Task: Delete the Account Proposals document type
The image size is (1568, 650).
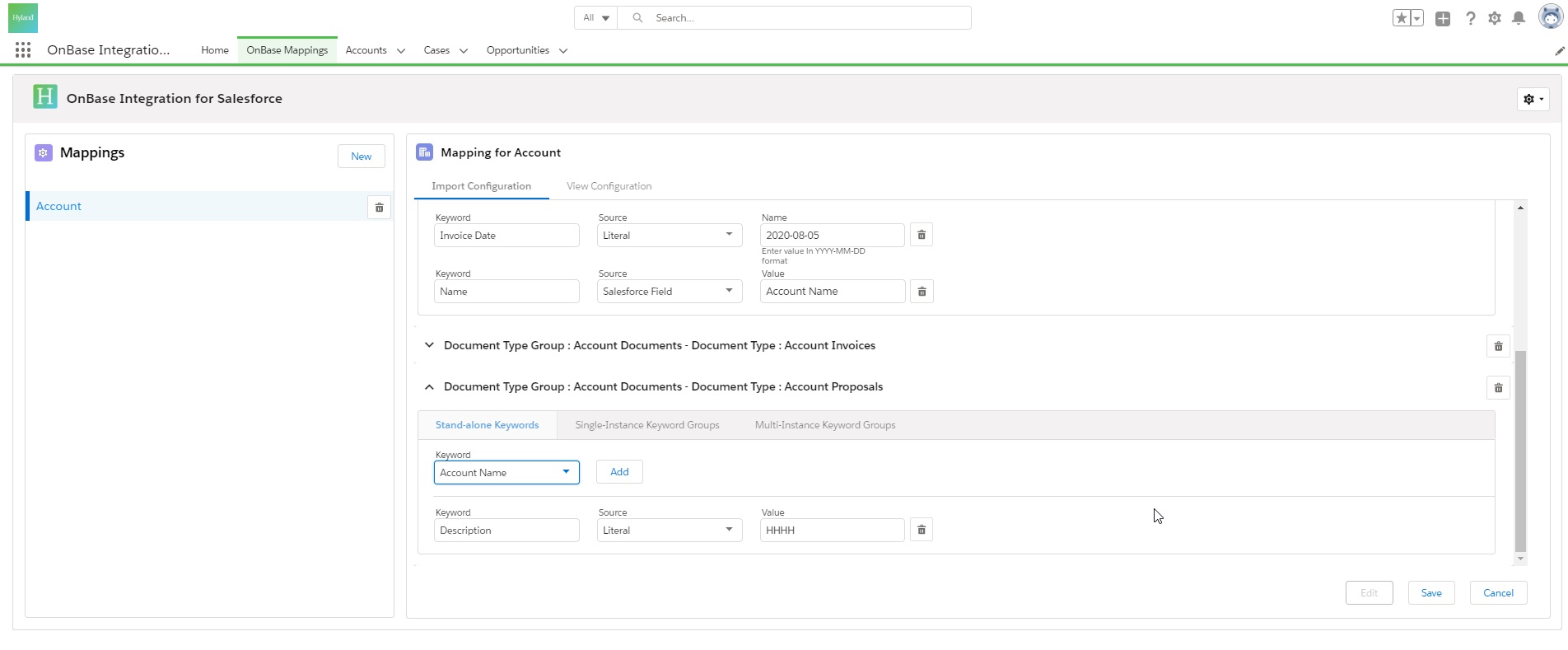Action: coord(1498,388)
